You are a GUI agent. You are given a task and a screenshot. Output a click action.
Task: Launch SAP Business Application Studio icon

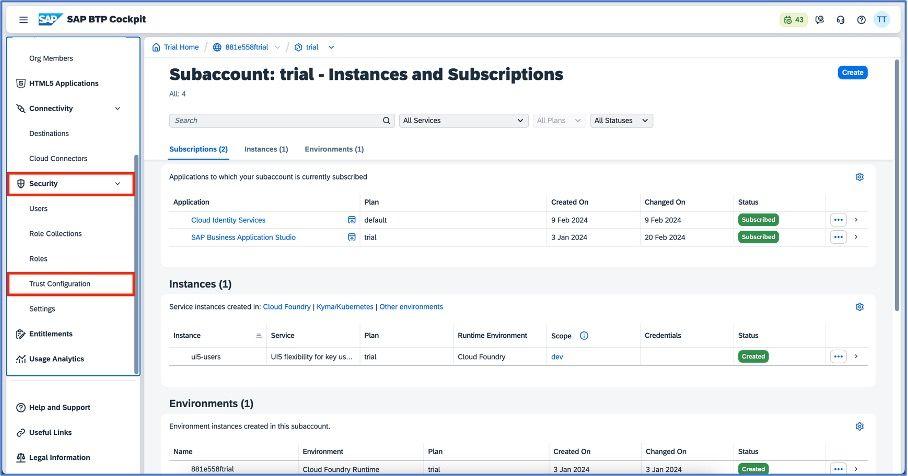point(352,237)
